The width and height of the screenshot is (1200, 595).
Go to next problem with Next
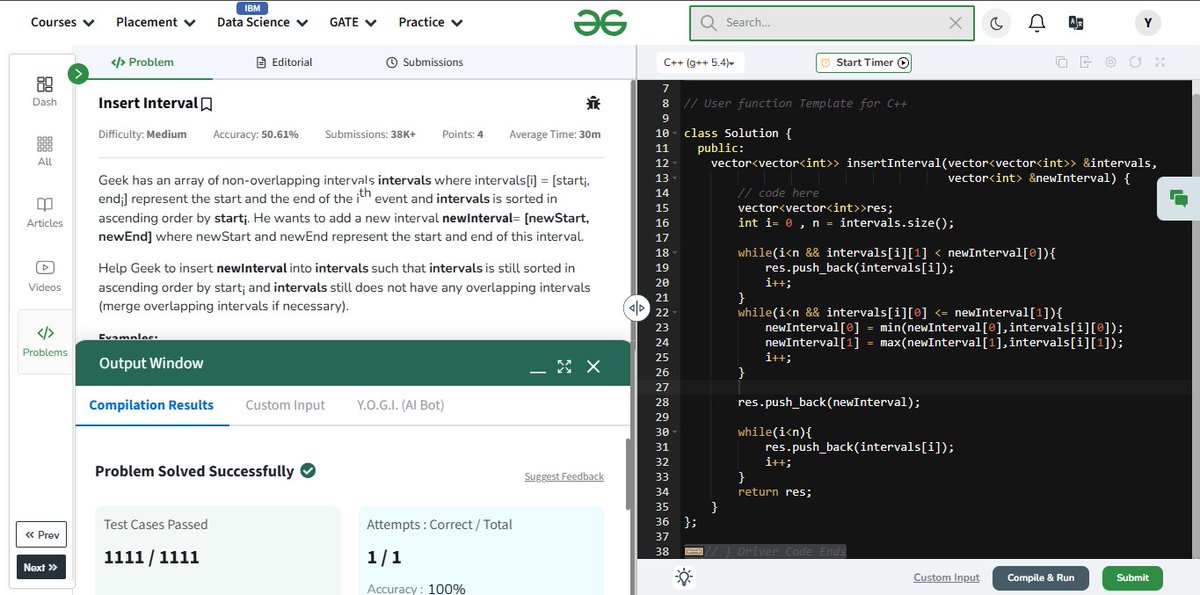(x=41, y=567)
